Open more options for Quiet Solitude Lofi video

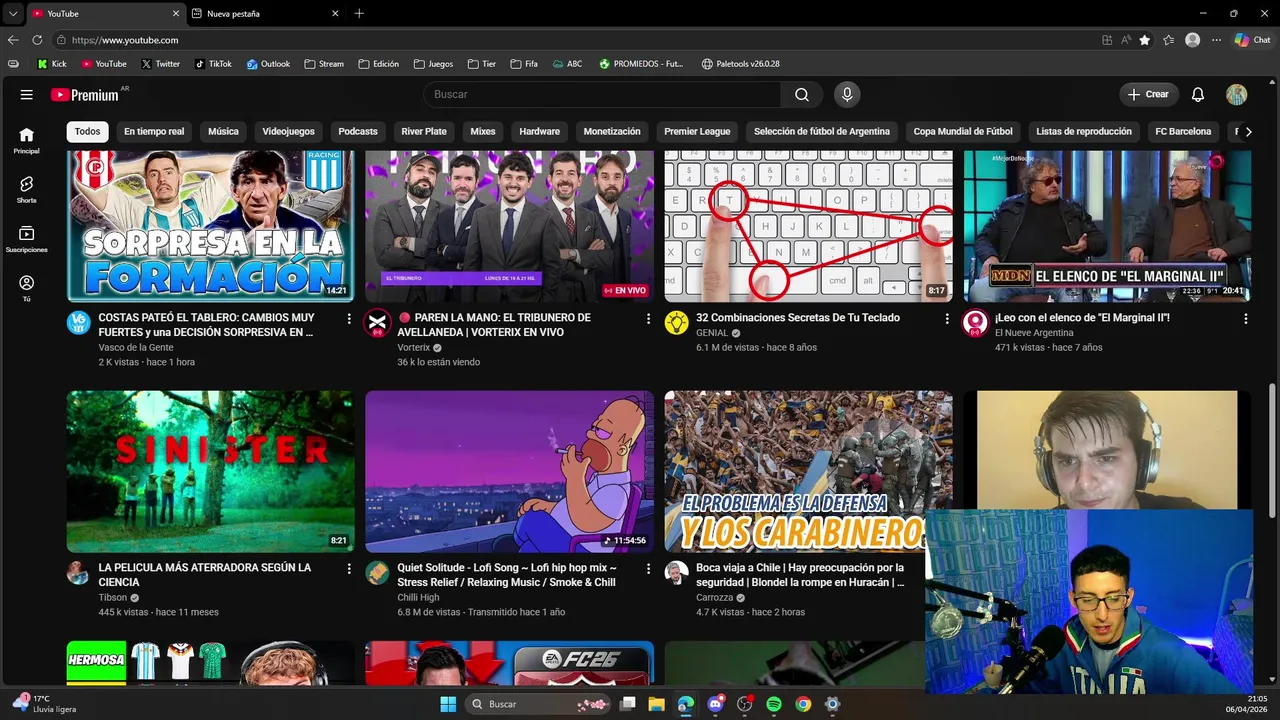pyautogui.click(x=648, y=569)
